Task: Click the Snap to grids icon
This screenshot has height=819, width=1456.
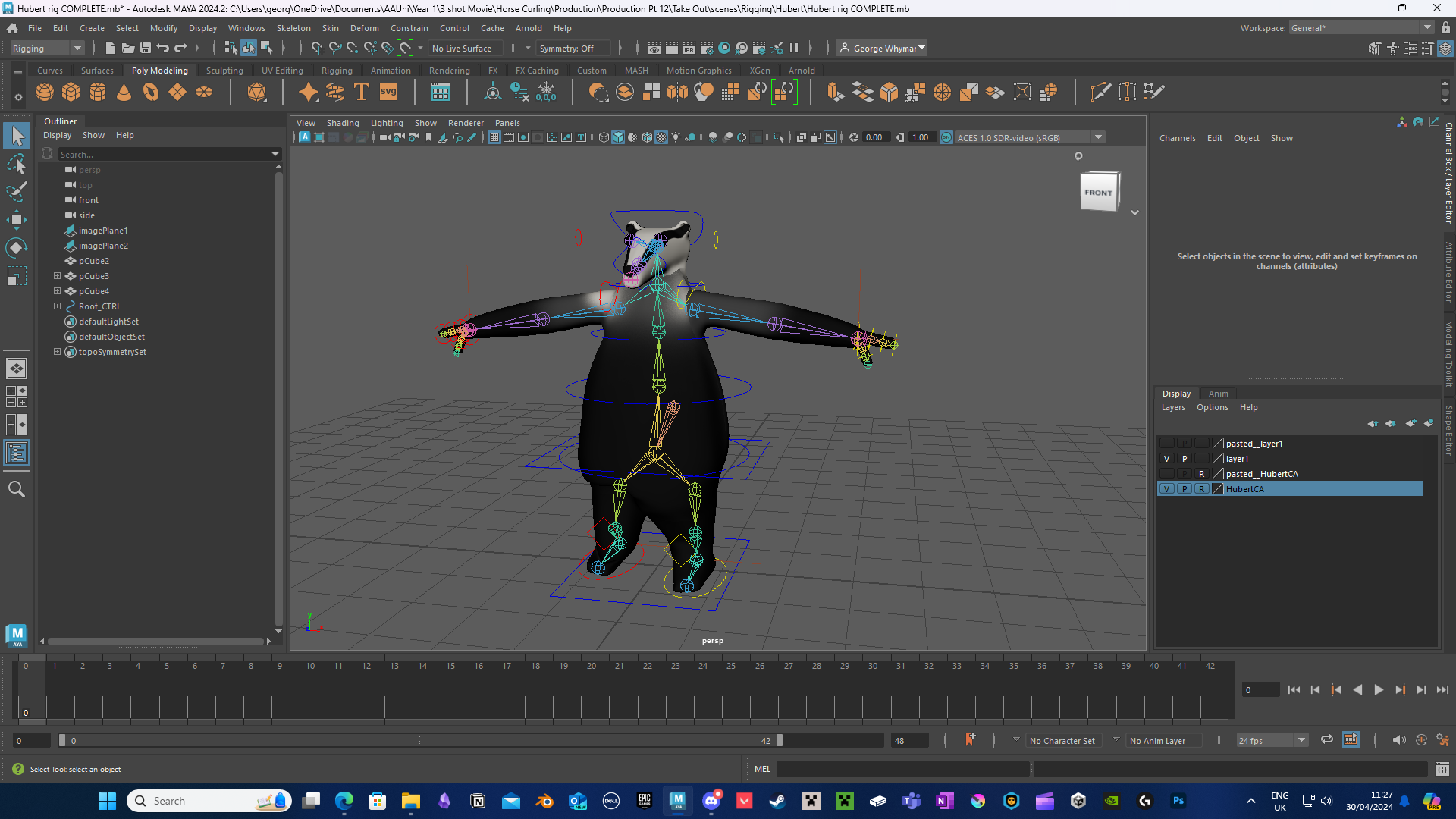Action: tap(318, 49)
